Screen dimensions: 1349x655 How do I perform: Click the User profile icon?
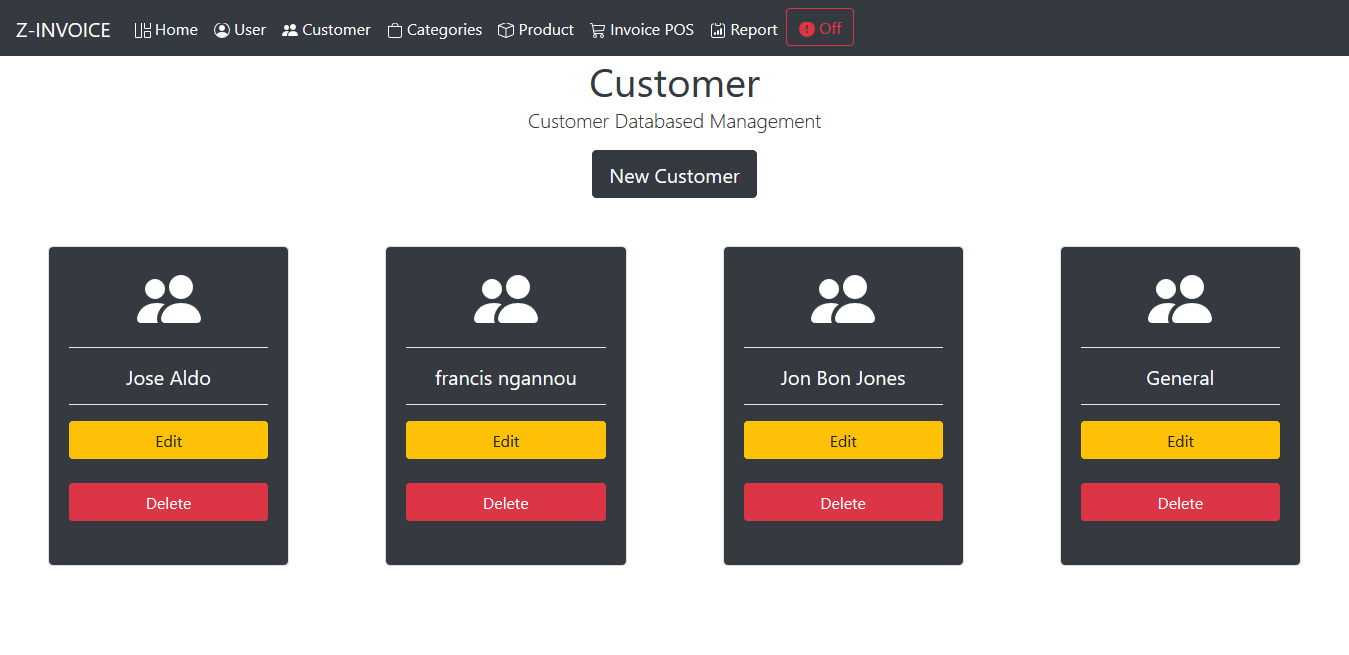click(x=222, y=30)
